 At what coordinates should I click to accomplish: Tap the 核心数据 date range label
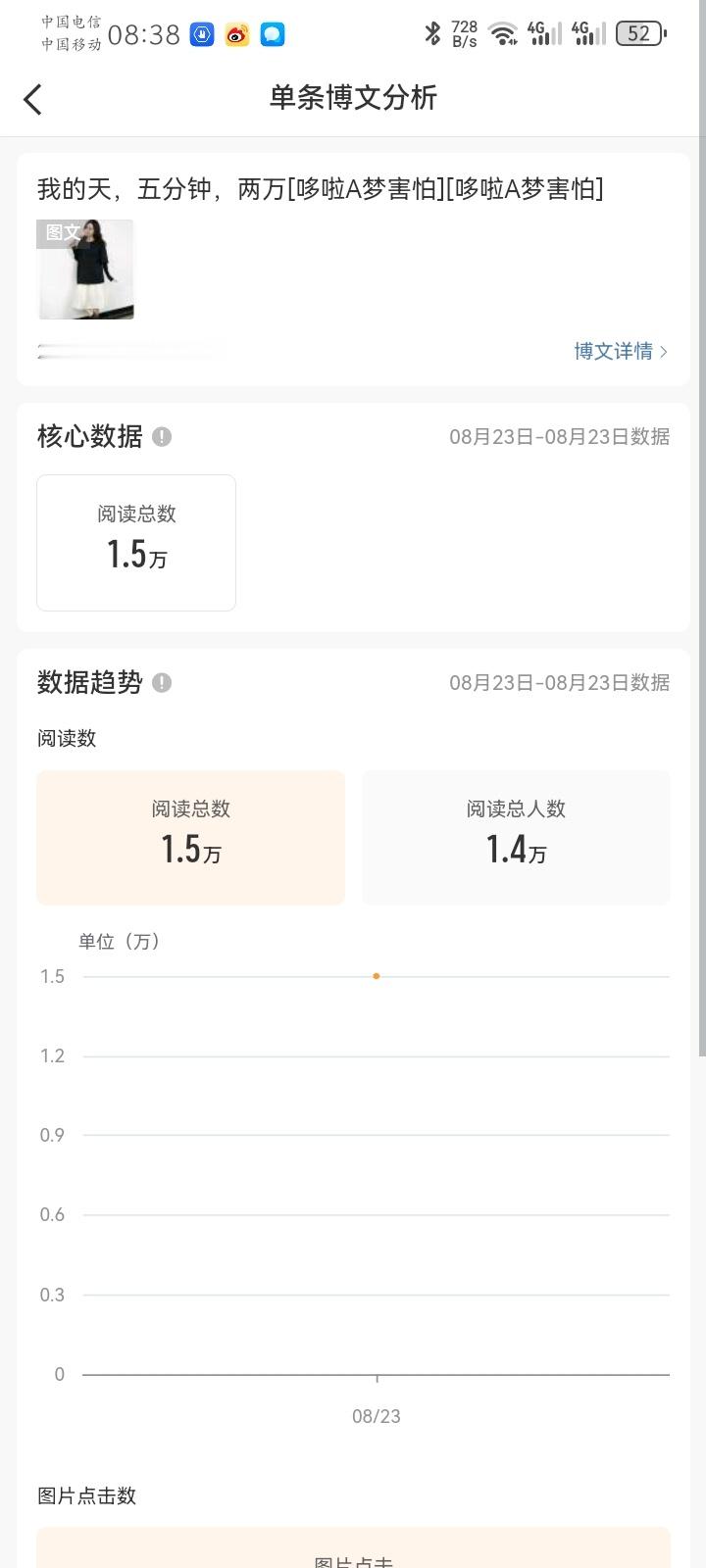[x=560, y=436]
